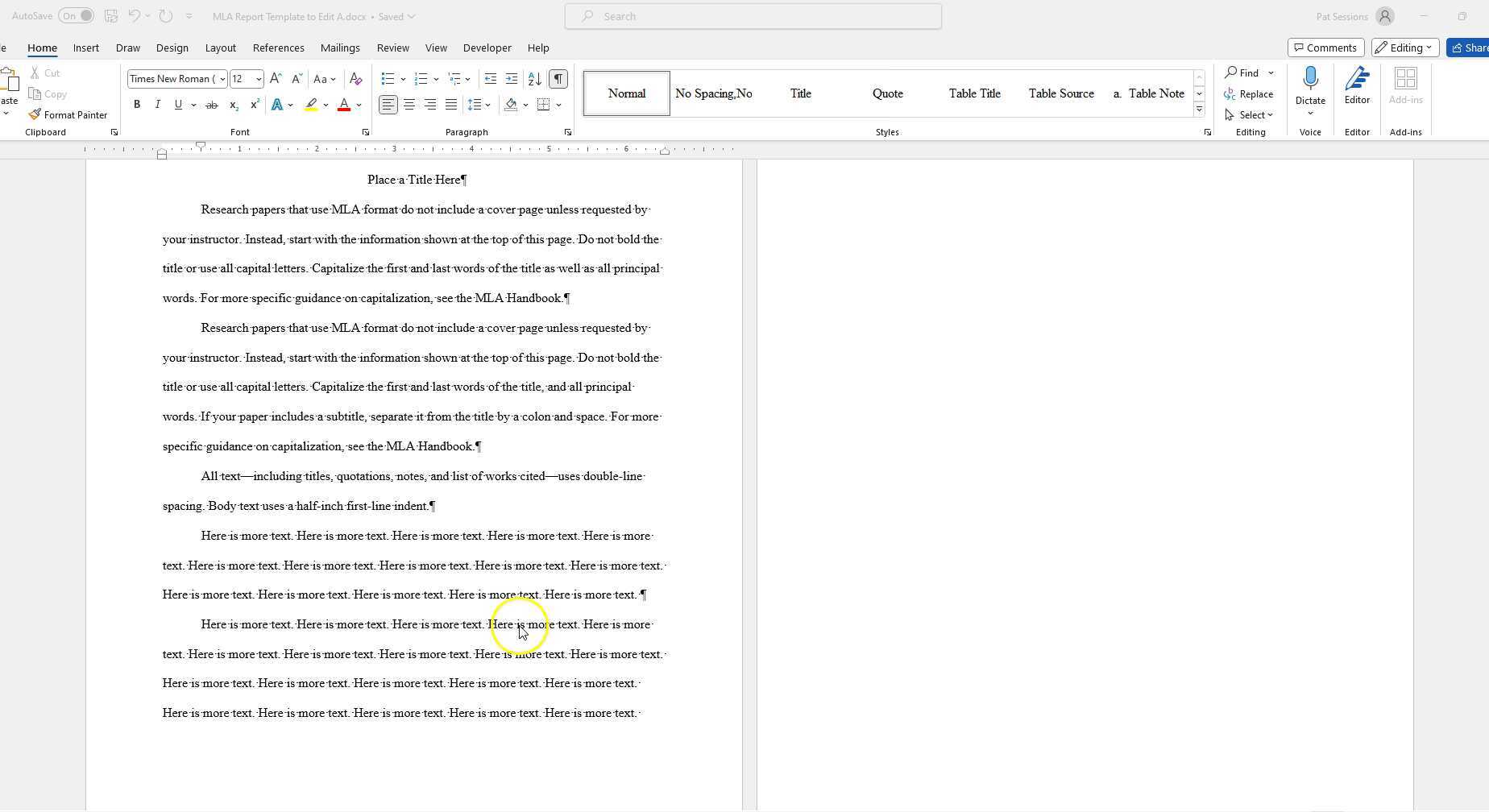Toggle paragraph marks visibility

558,78
